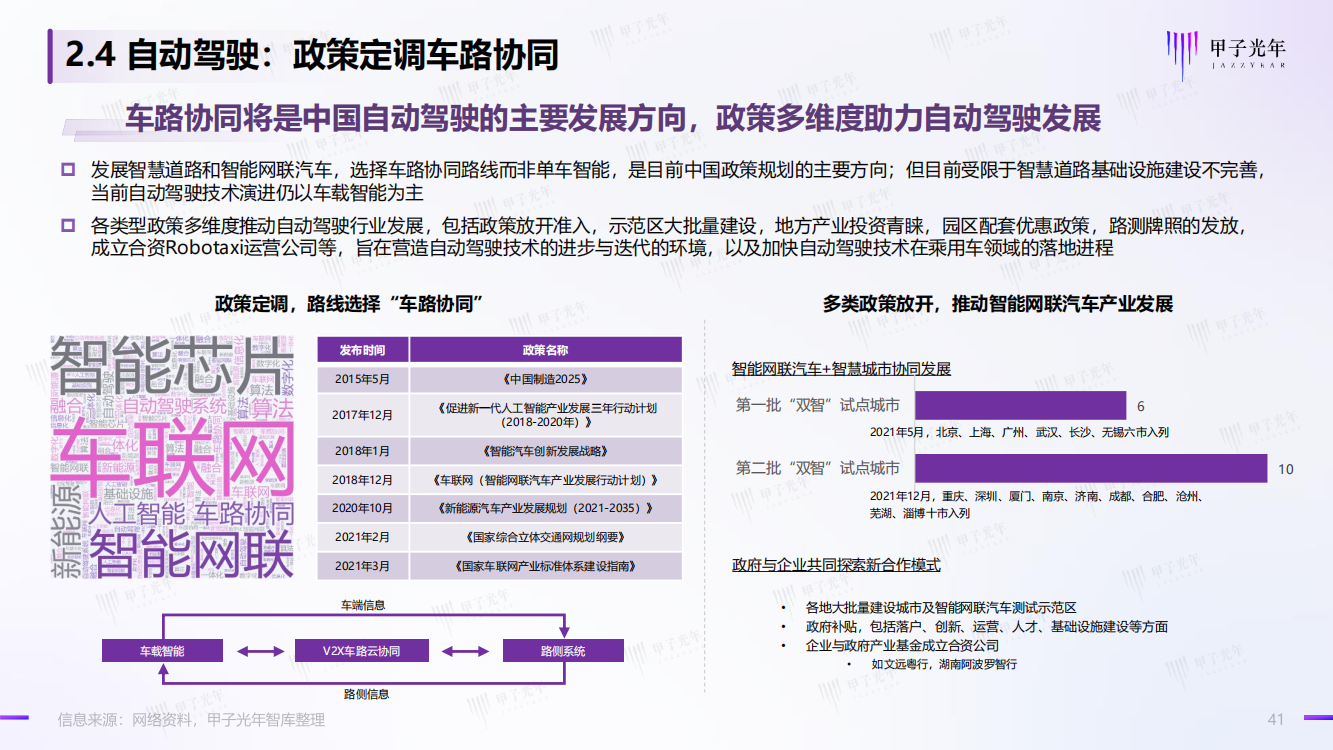Viewport: 1333px width, 750px height.
Task: Click the 发布时间 table header
Action: 361,350
